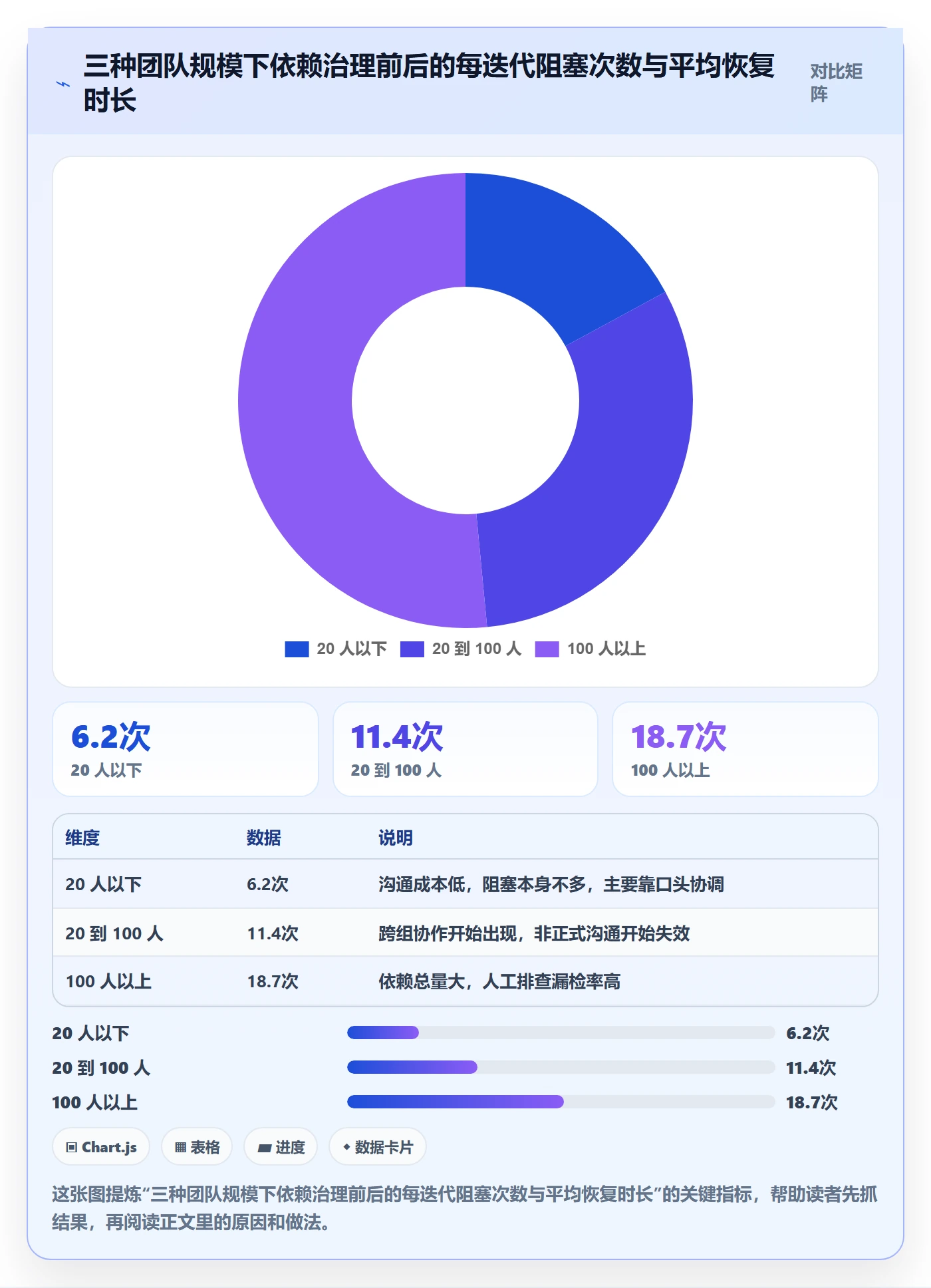Click the 数据 column header
The height and width of the screenshot is (1288, 931).
click(x=264, y=838)
